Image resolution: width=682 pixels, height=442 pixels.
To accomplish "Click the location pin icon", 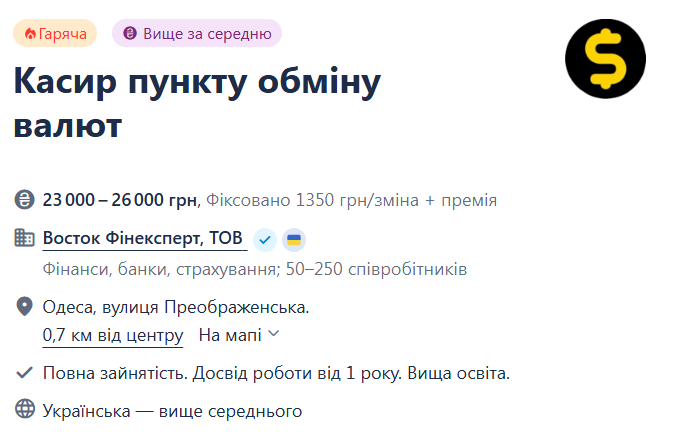I will [x=24, y=307].
